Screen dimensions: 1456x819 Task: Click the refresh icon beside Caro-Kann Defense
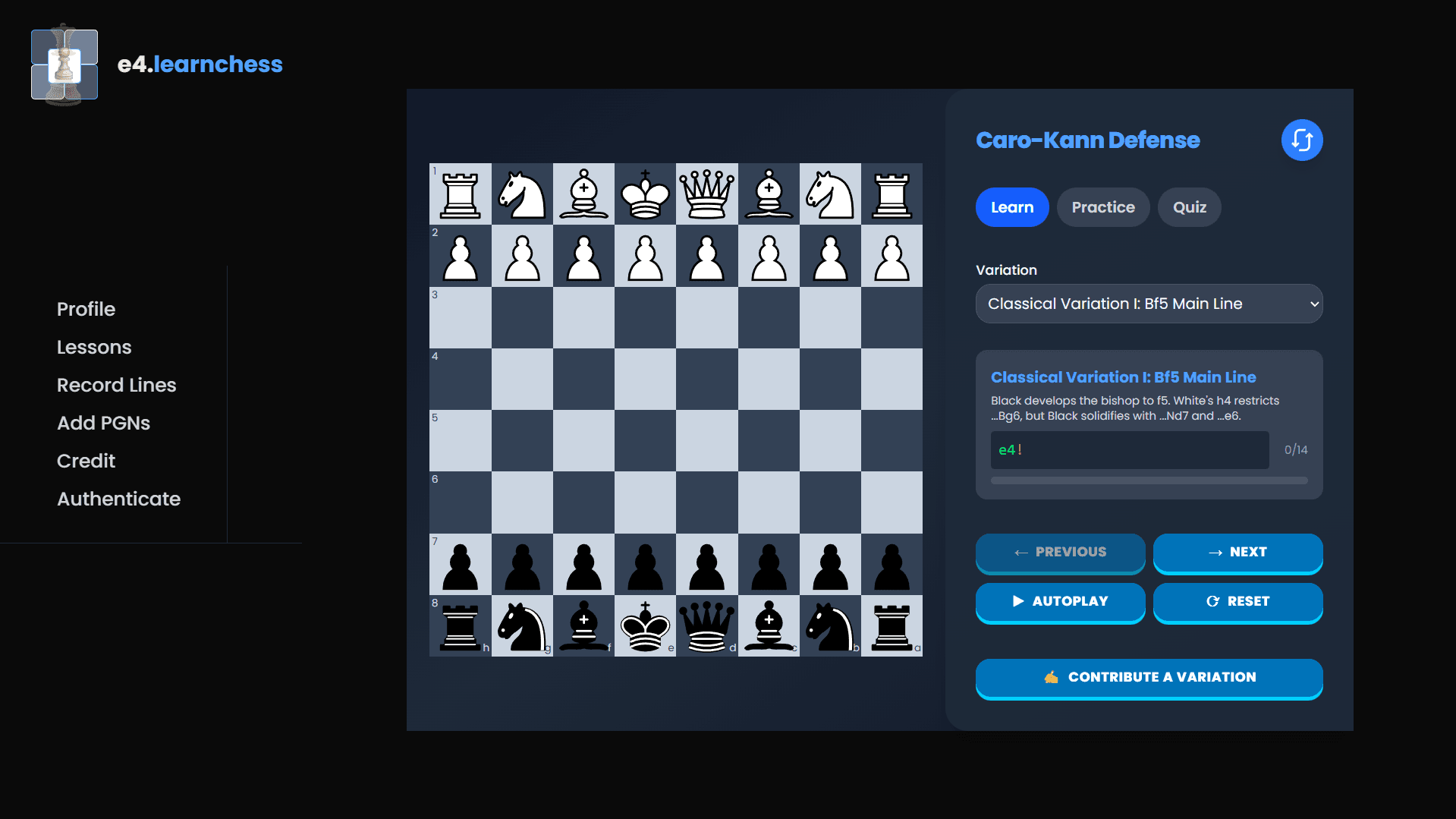pyautogui.click(x=1302, y=140)
